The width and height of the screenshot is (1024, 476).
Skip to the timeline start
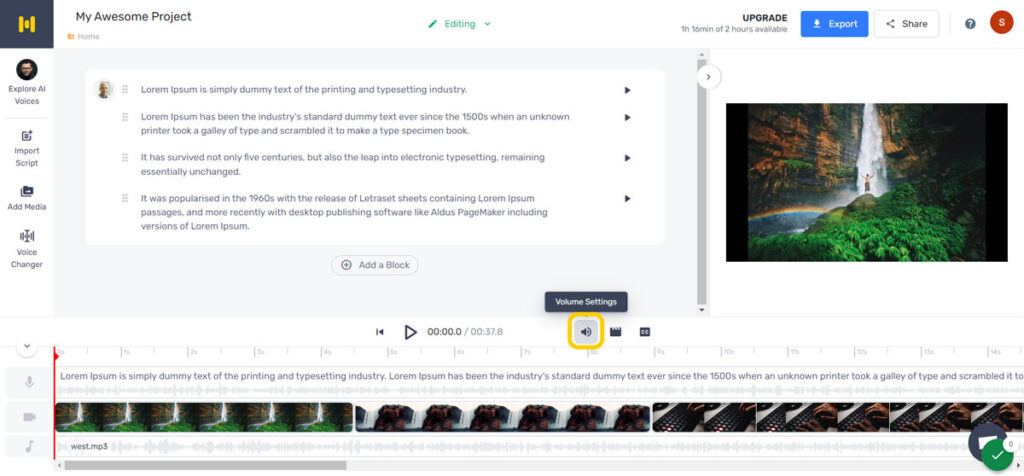point(380,332)
